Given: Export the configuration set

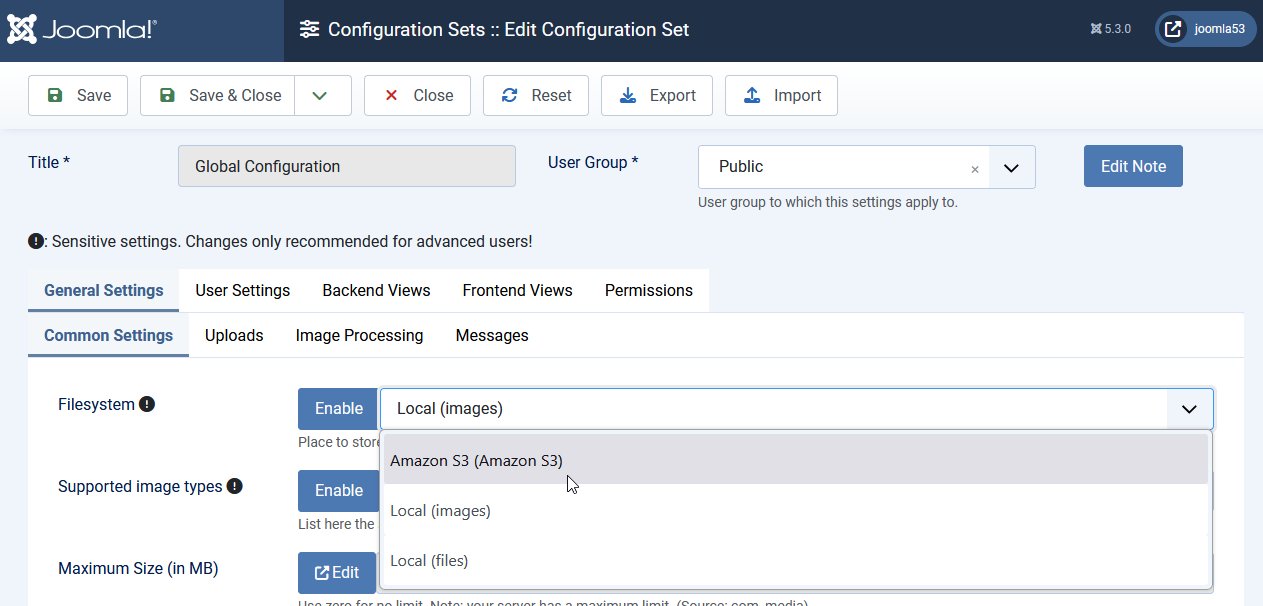Looking at the screenshot, I should click(657, 95).
